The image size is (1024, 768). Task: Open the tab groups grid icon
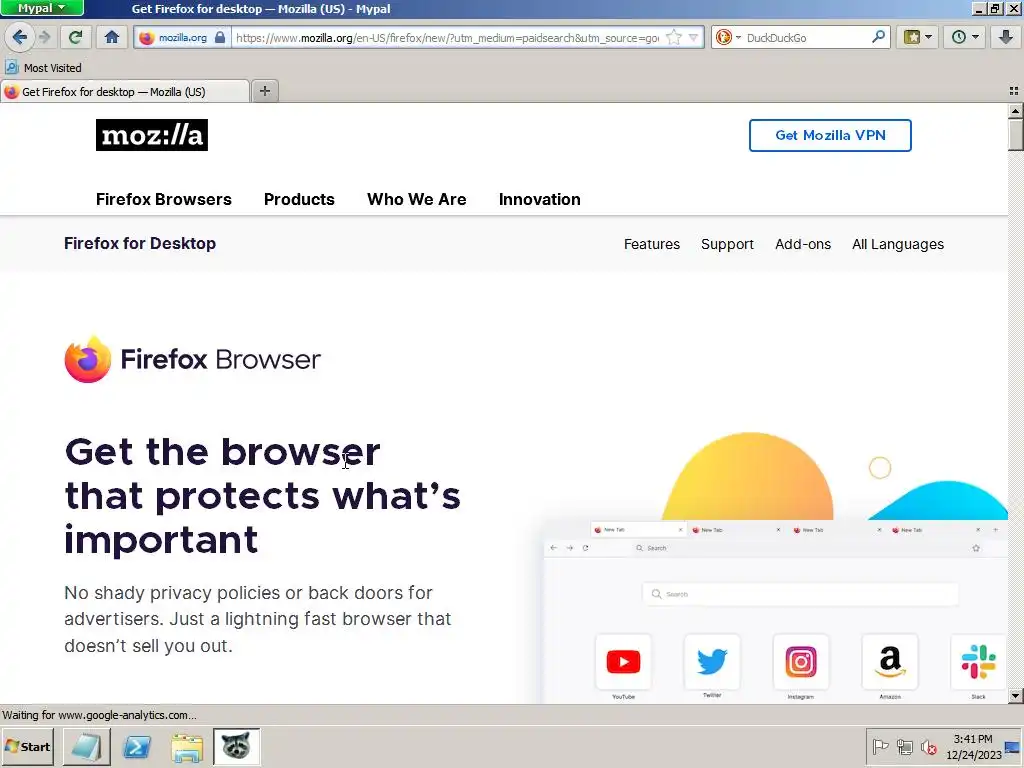click(x=1014, y=91)
